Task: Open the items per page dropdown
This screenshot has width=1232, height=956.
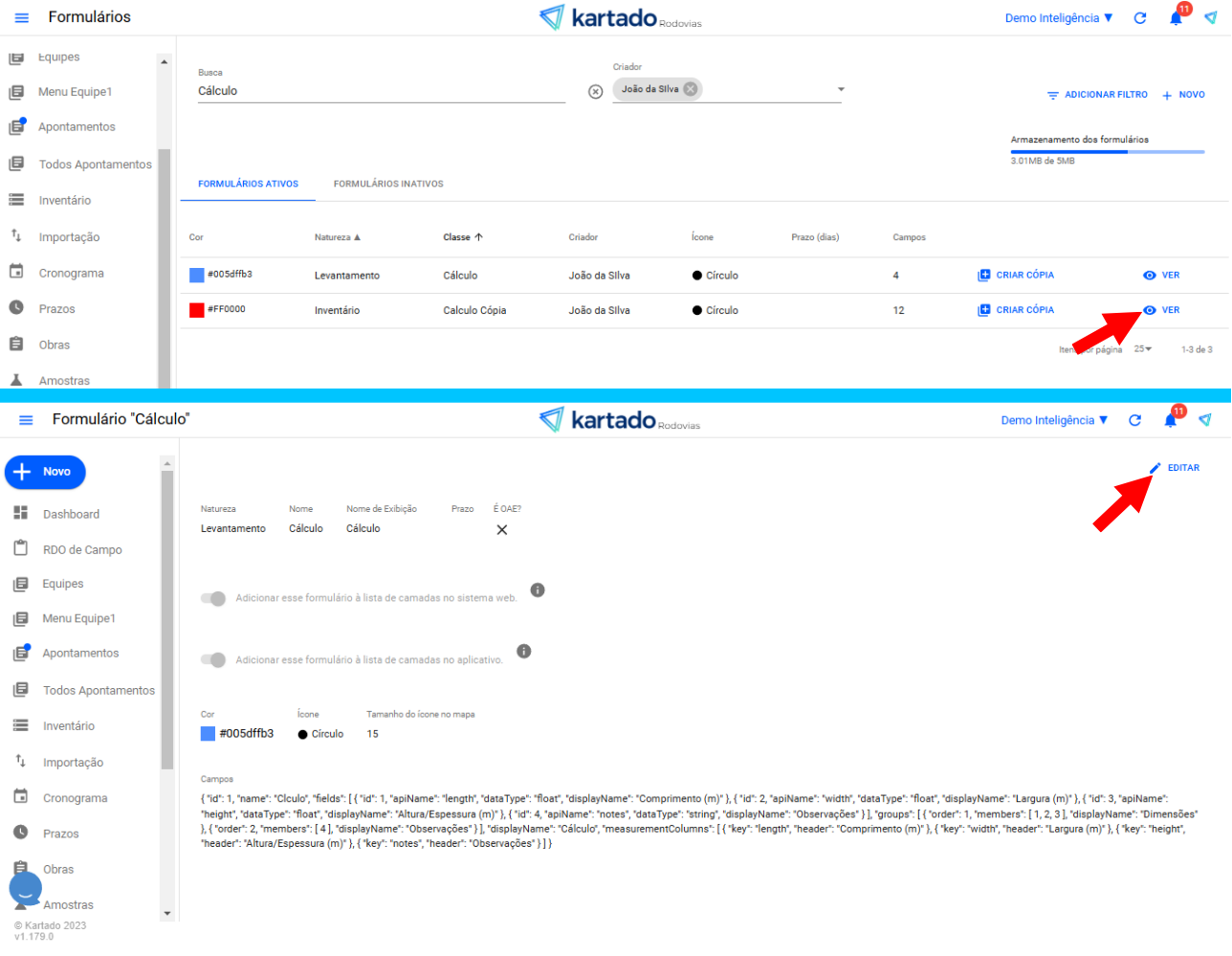Action: 1143,349
